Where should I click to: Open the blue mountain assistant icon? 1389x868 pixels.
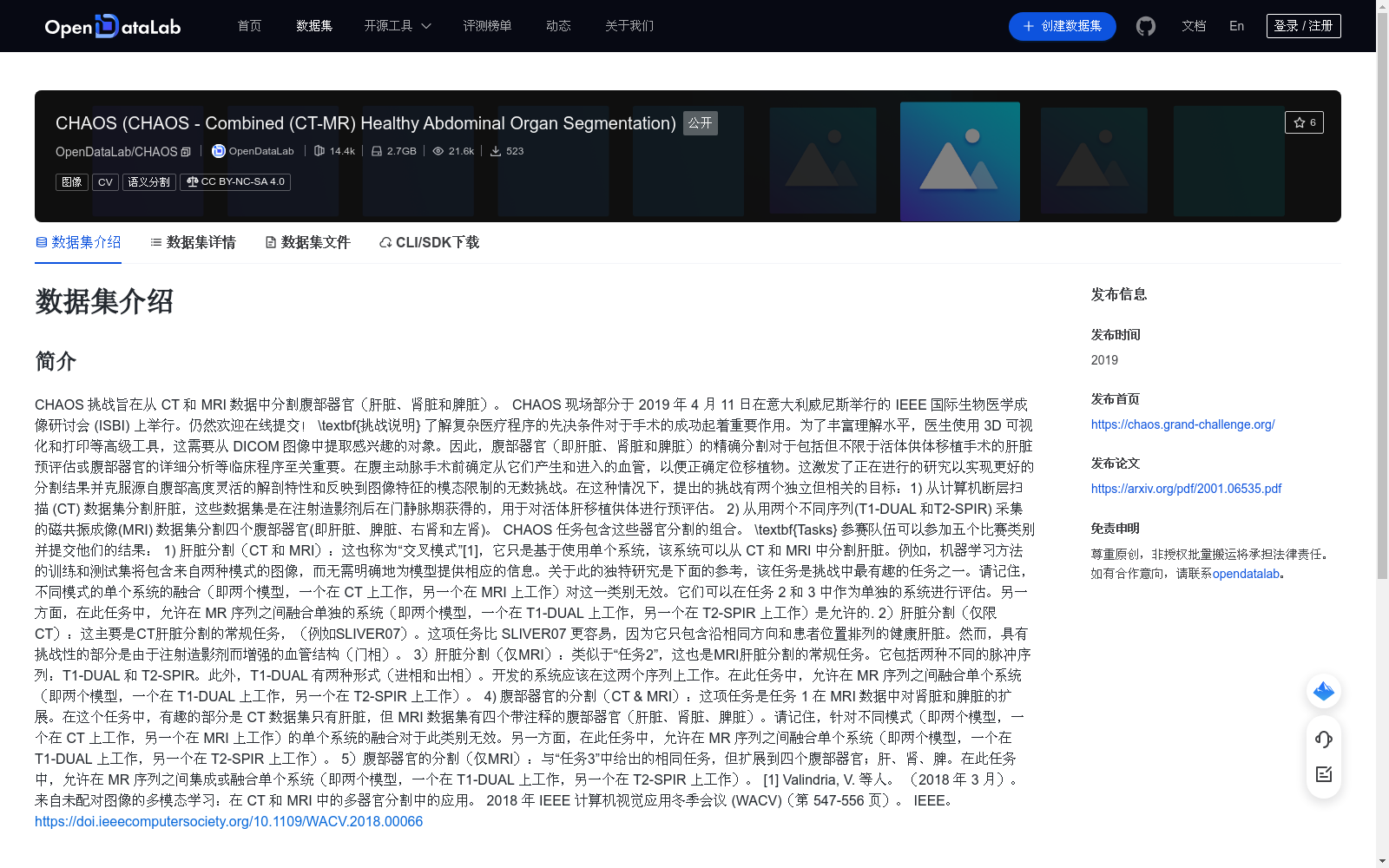pos(1323,692)
